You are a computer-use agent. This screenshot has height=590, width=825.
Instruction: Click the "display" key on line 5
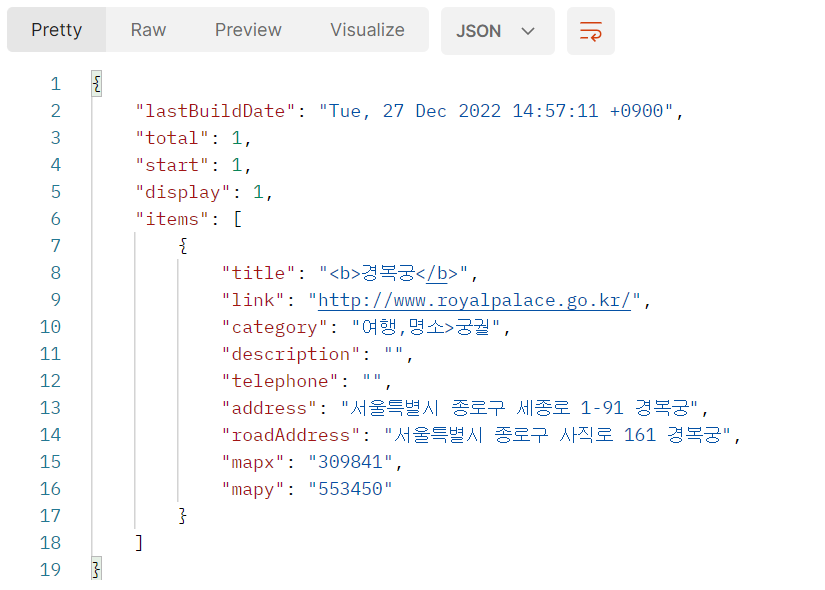(183, 192)
